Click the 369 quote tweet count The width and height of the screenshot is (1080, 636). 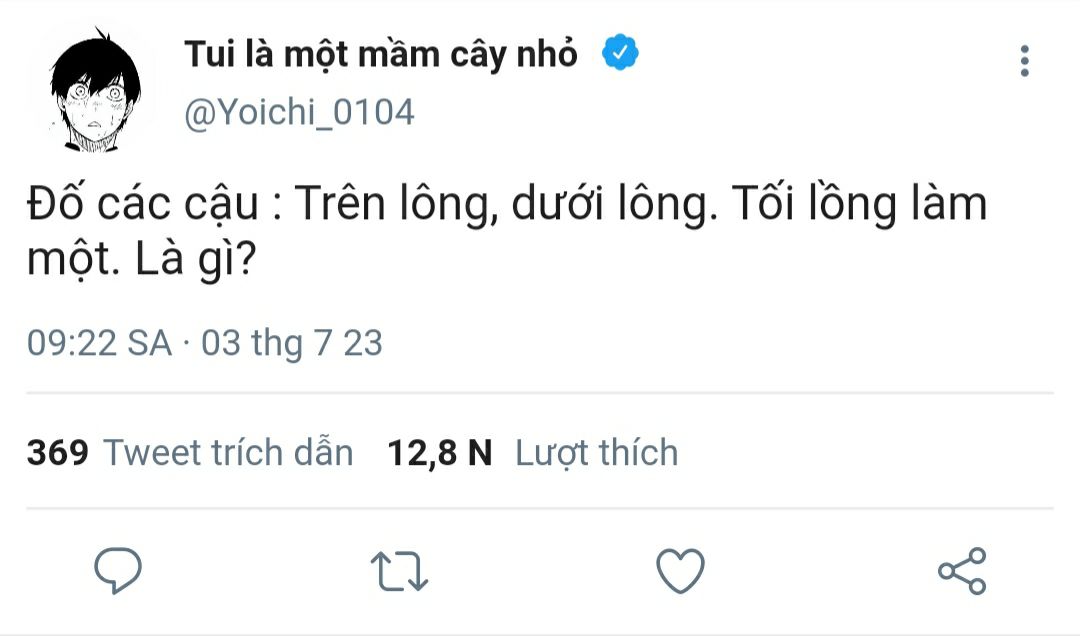57,453
